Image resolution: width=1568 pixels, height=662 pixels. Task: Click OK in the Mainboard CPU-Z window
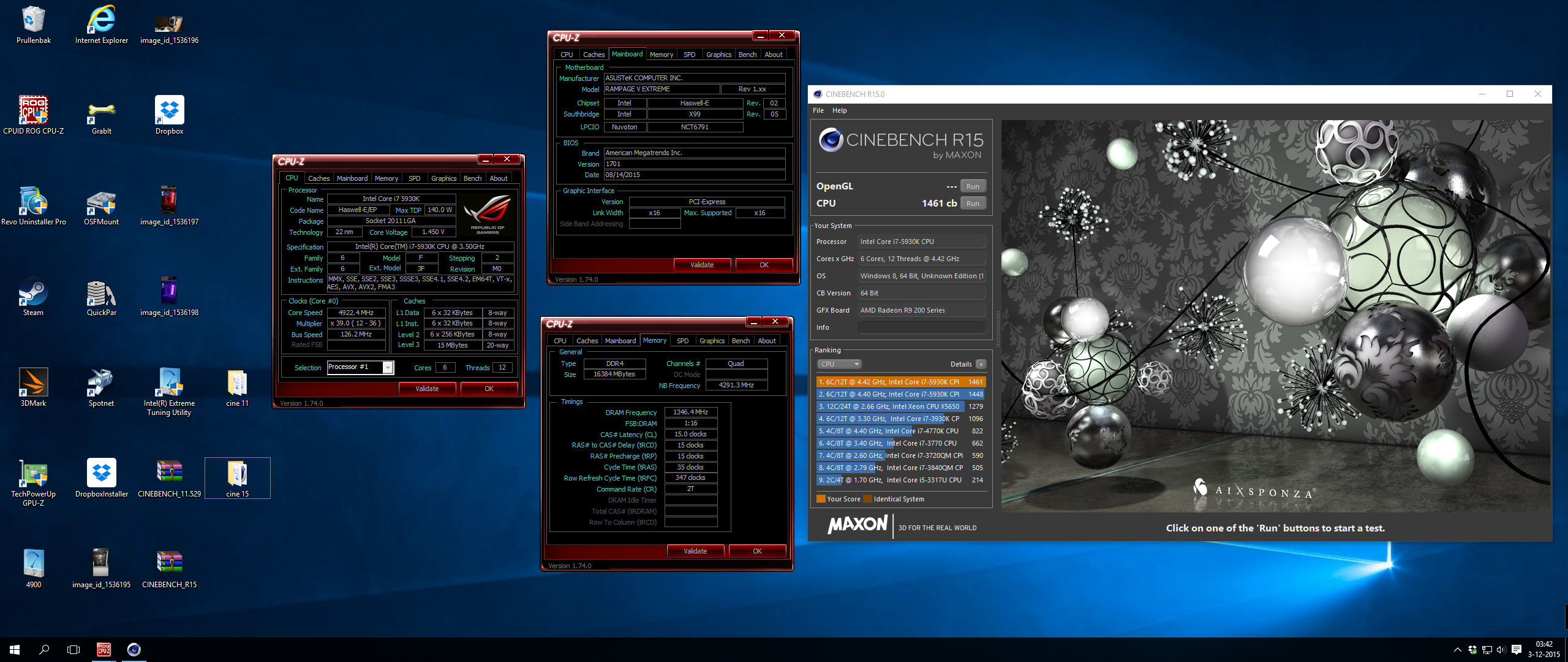point(764,265)
